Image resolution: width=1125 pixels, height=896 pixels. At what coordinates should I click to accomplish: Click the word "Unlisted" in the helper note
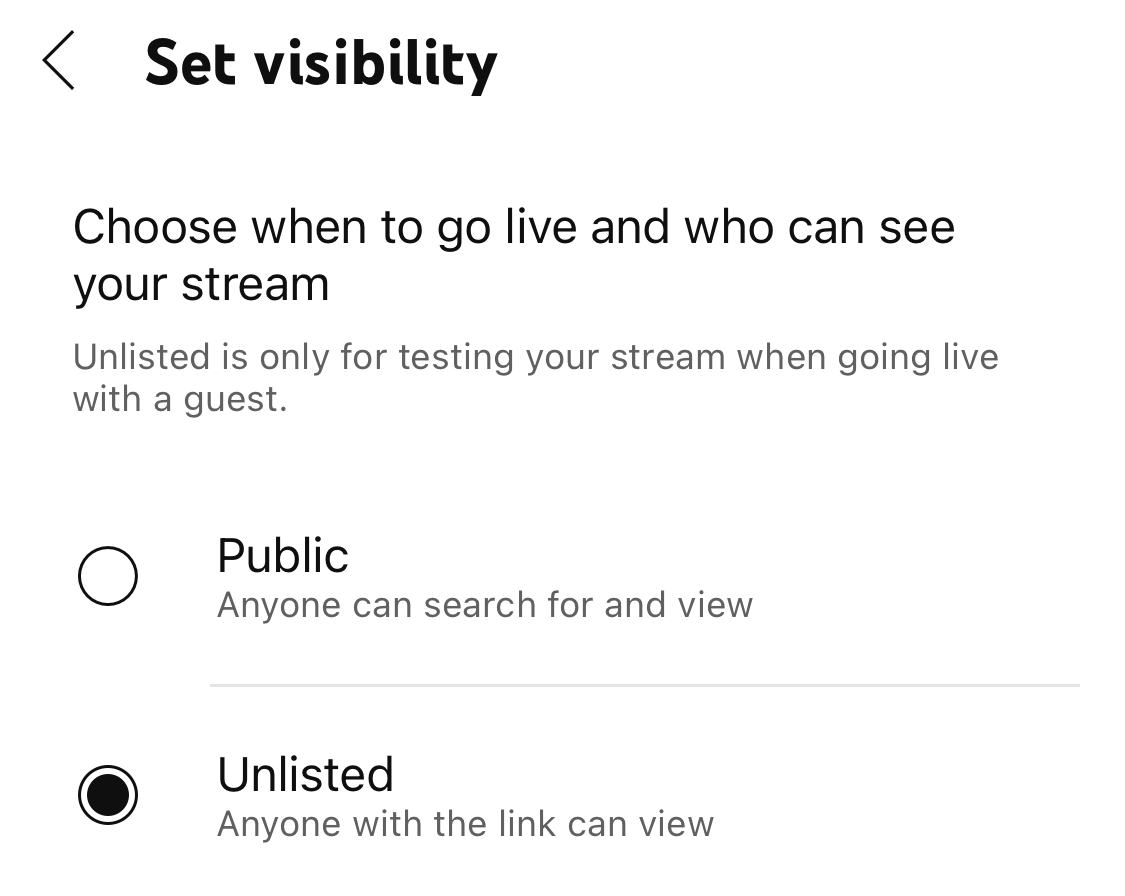click(140, 357)
